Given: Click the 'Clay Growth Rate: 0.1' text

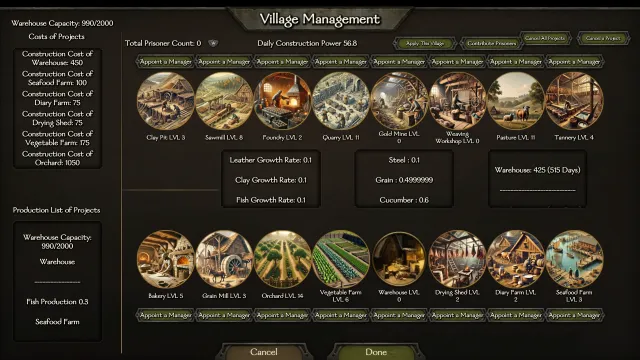Looking at the screenshot, I should pos(271,180).
